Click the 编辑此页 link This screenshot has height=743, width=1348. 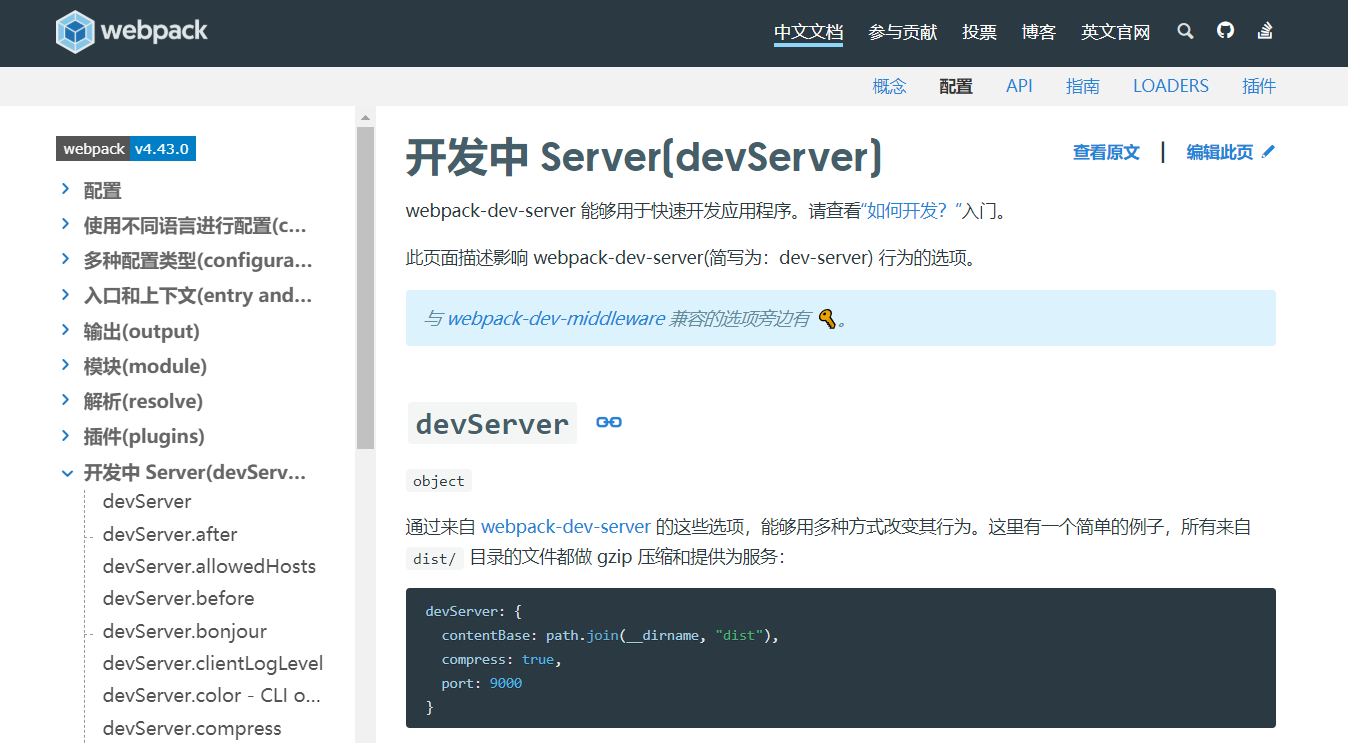click(x=1220, y=152)
